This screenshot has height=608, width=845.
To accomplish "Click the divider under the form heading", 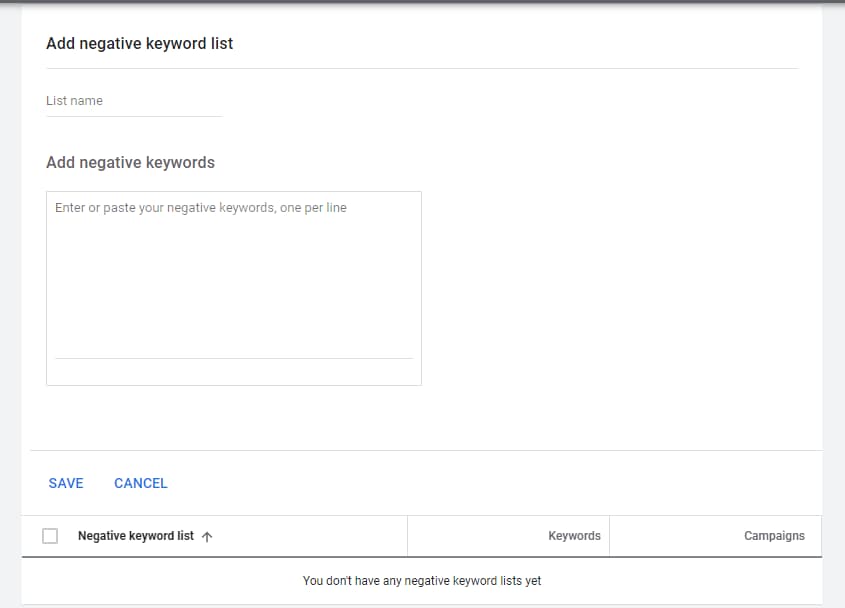I will (422, 68).
